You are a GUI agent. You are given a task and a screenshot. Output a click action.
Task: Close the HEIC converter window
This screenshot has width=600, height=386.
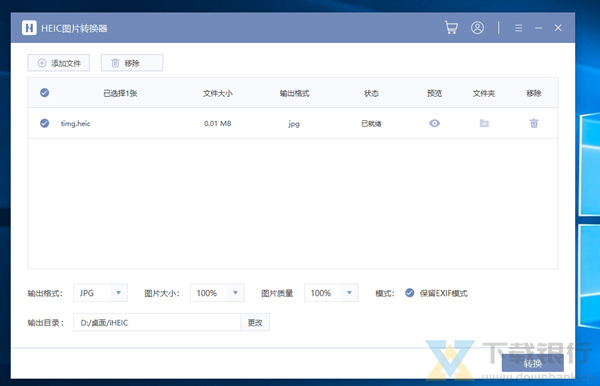click(x=558, y=28)
